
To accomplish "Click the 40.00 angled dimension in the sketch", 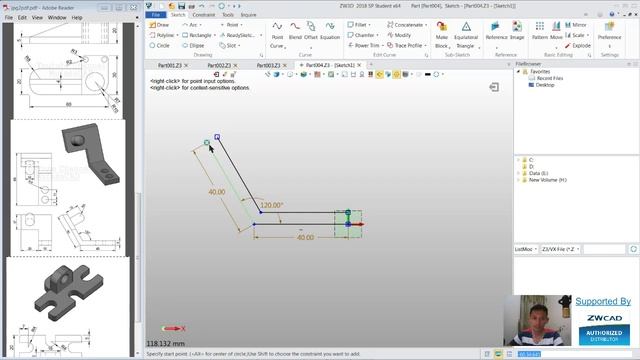I will (217, 192).
